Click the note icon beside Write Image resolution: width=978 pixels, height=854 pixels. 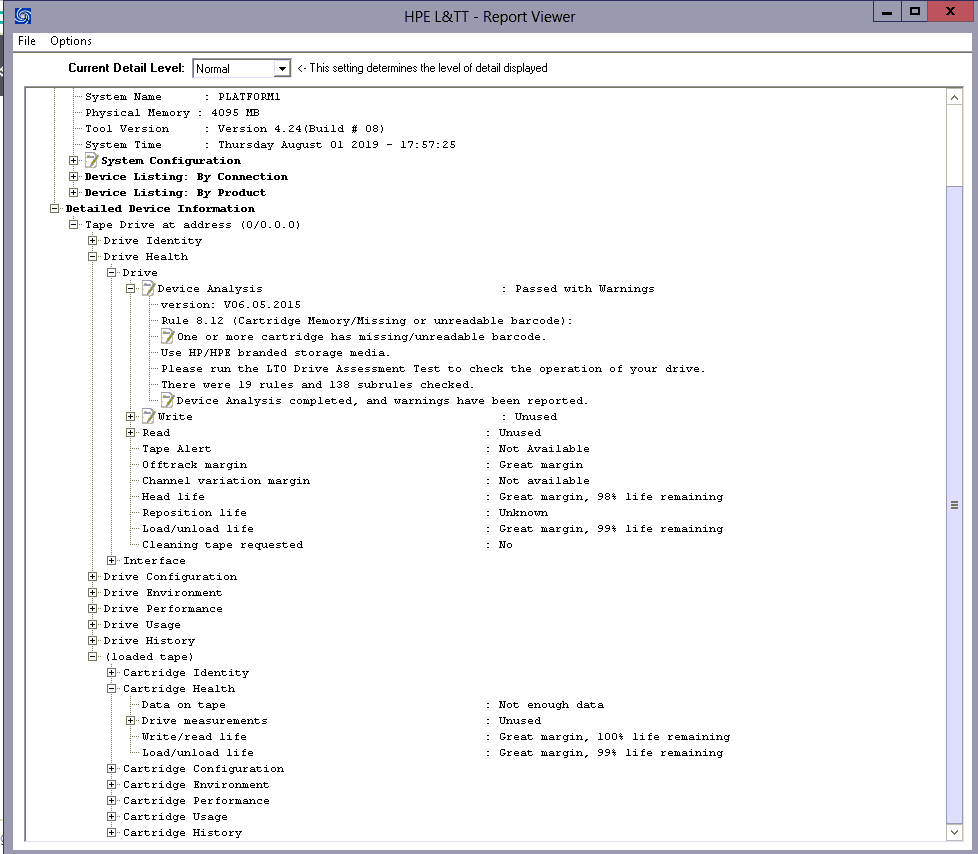pyautogui.click(x=148, y=416)
